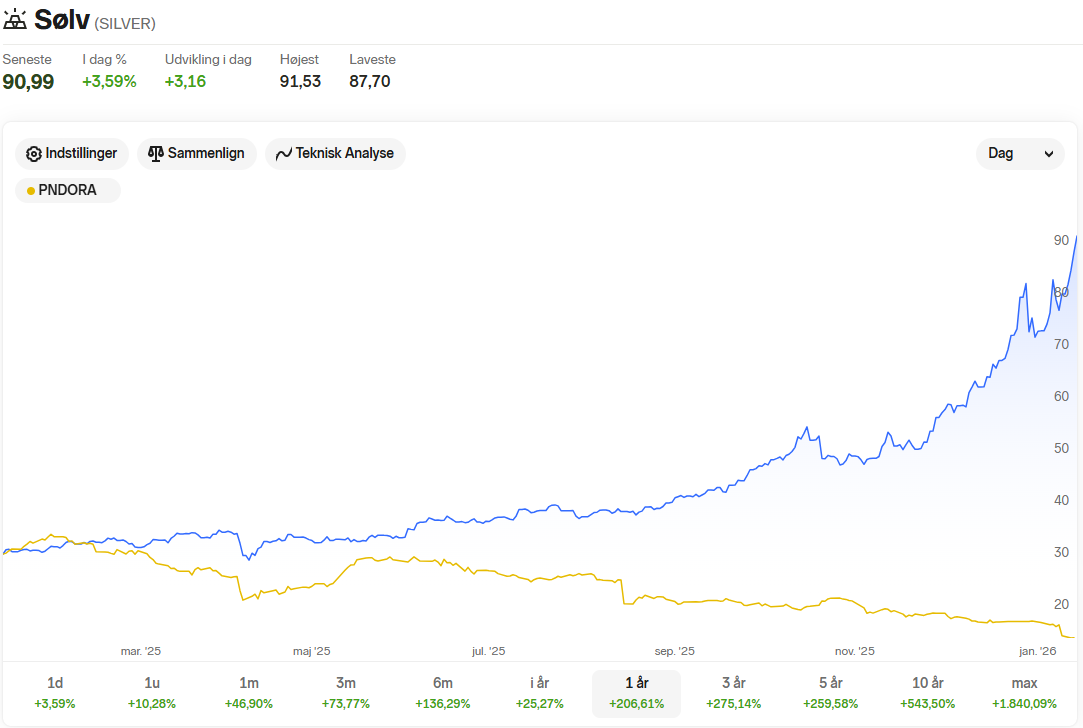This screenshot has height=728, width=1083.
Task: Click the silver bars icon beside Sølv
Action: [x=15, y=19]
